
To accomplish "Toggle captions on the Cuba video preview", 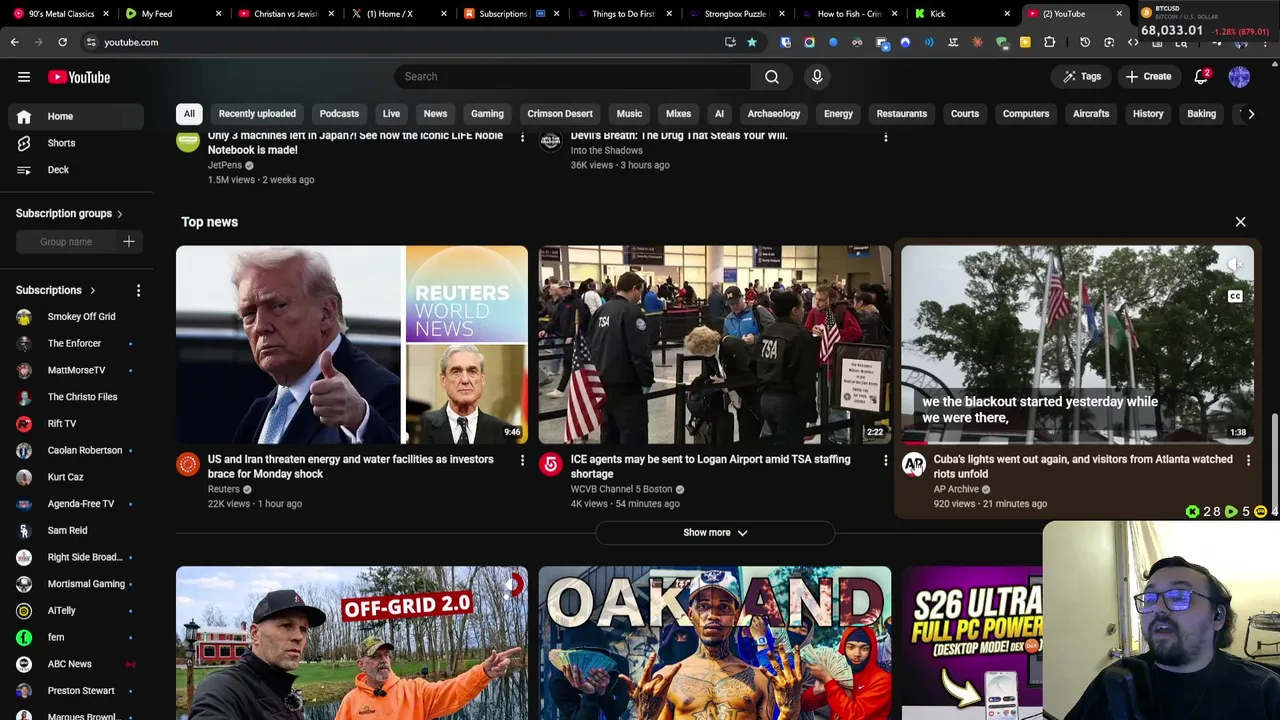I will click(1235, 296).
